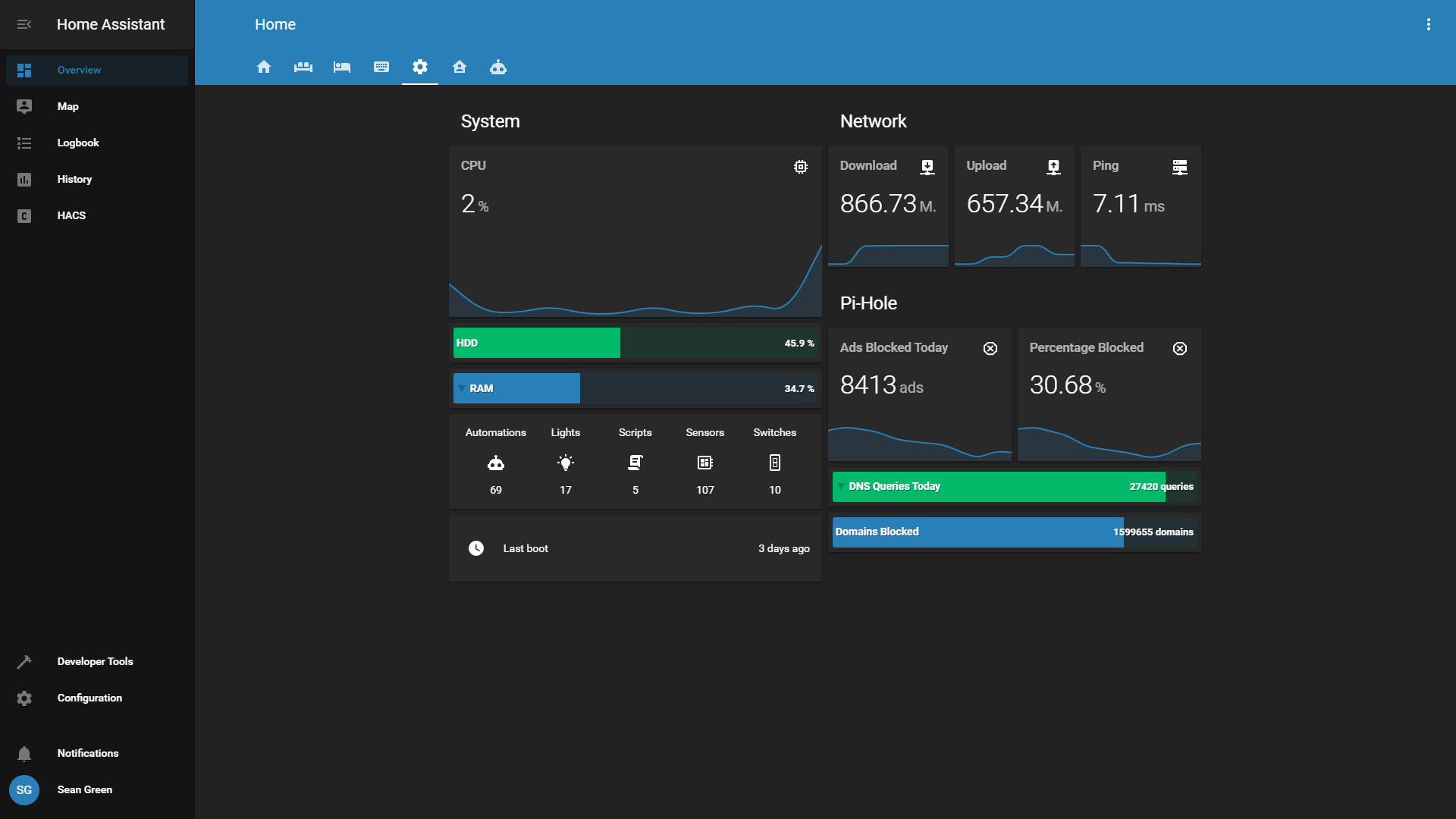This screenshot has width=1456, height=819.
Task: Click the Lights count 17
Action: tap(566, 490)
